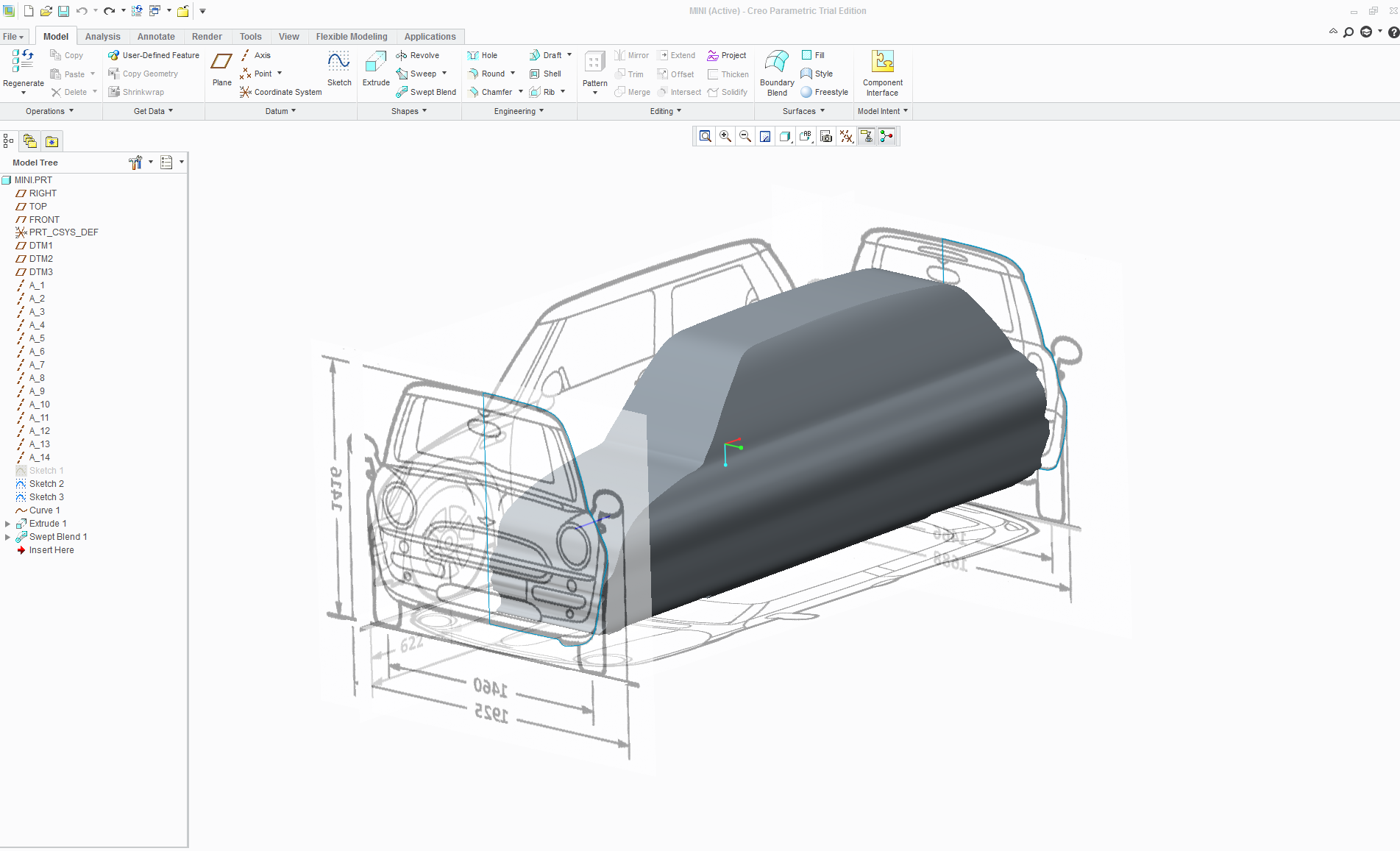This screenshot has width=1400, height=851.
Task: Expand the Extrude 1 feature
Action: click(7, 524)
